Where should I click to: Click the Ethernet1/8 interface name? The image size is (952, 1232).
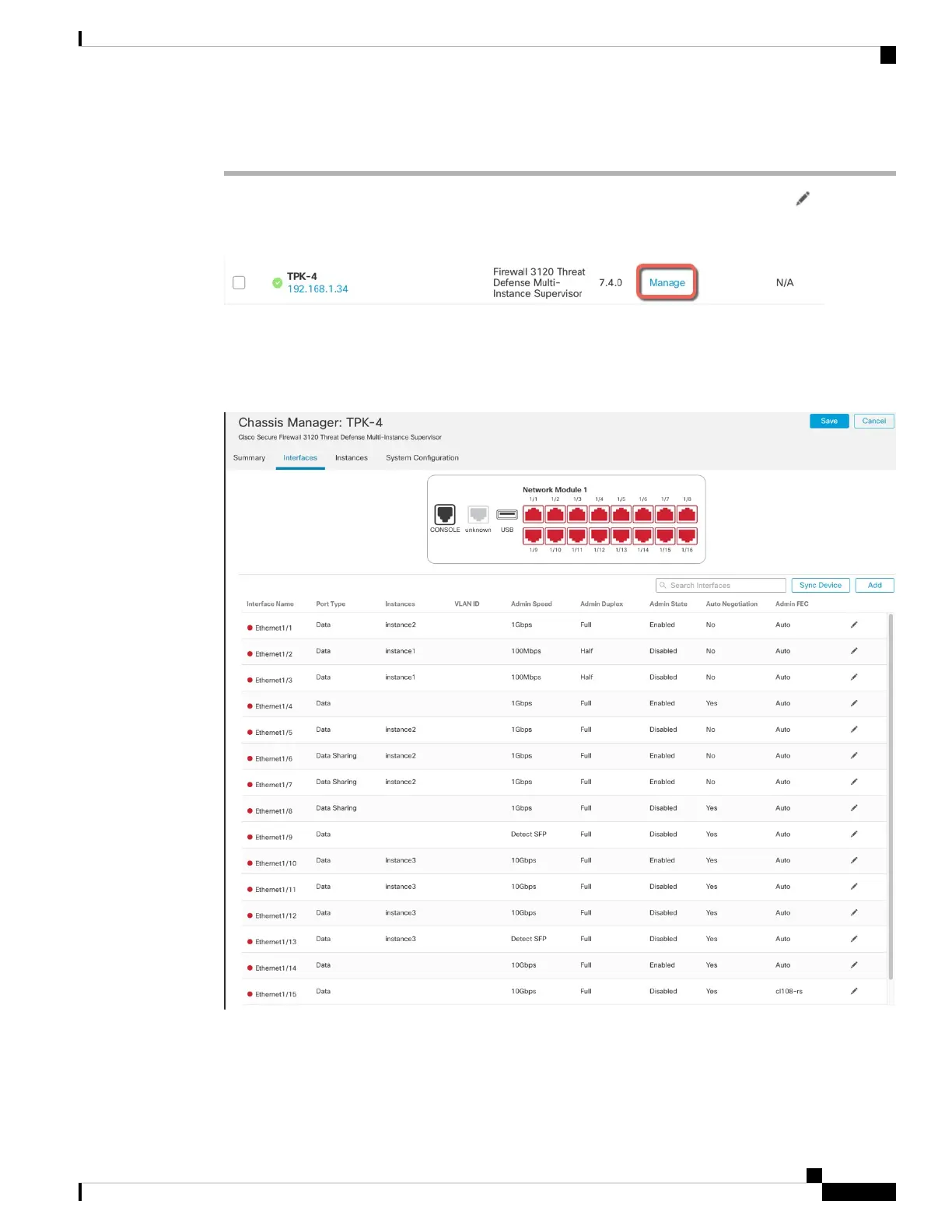point(274,811)
